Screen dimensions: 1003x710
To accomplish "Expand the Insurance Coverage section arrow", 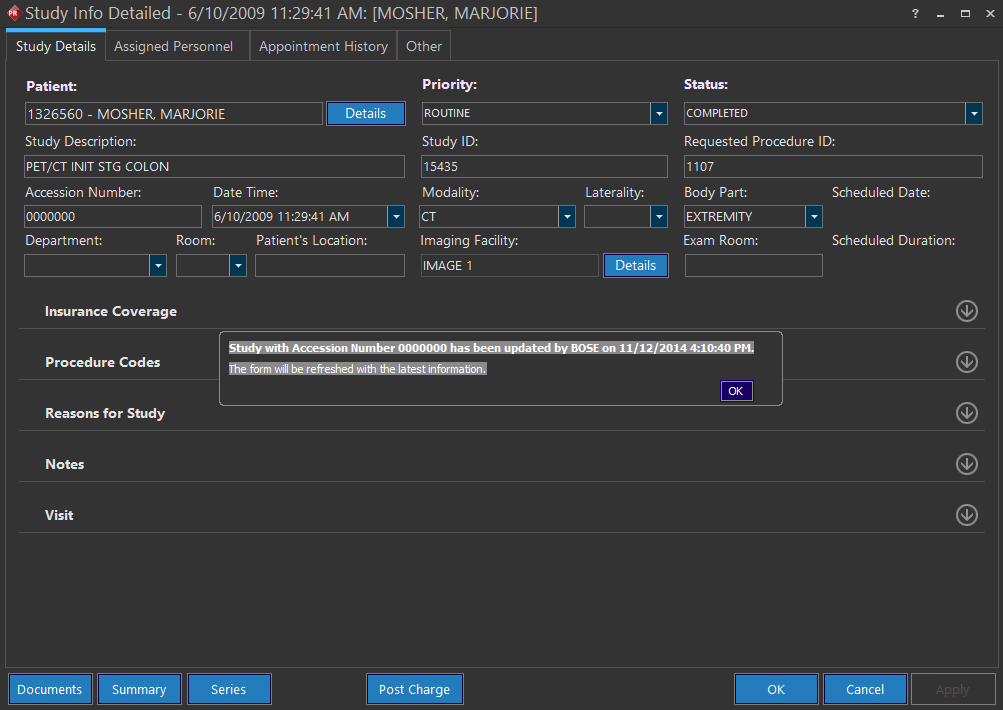I will click(966, 311).
